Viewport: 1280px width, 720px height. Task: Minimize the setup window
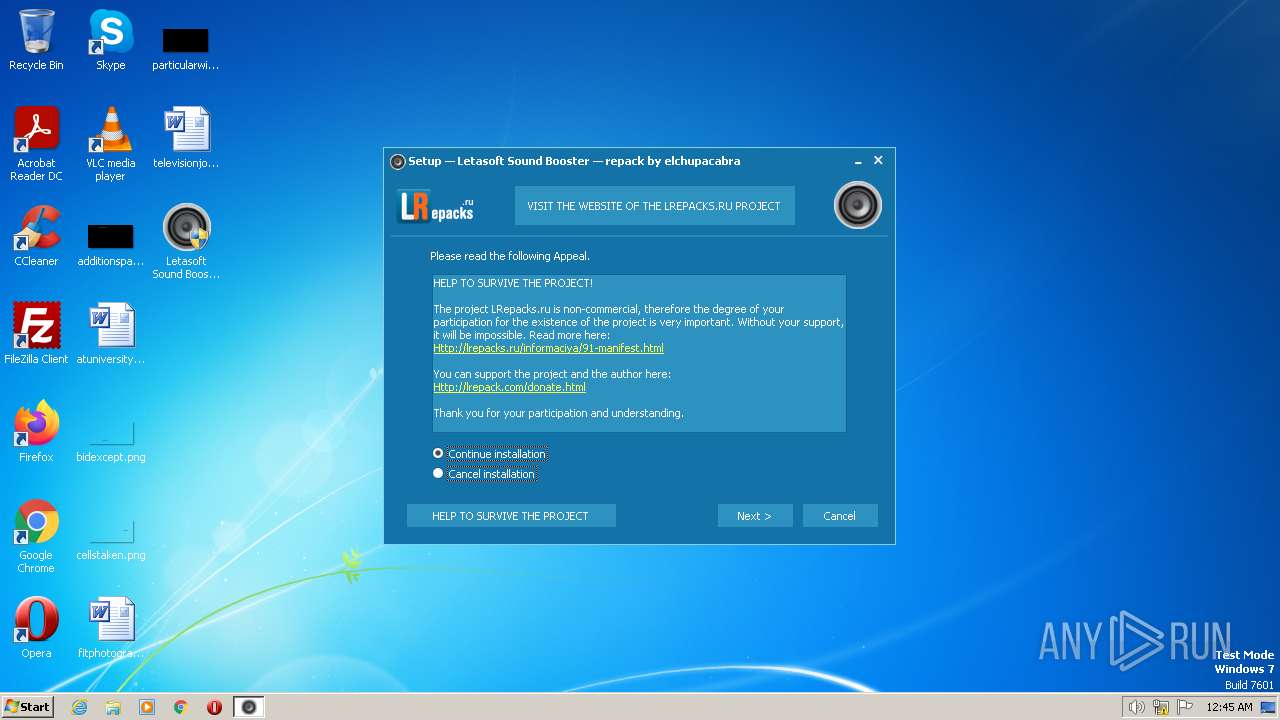[858, 161]
